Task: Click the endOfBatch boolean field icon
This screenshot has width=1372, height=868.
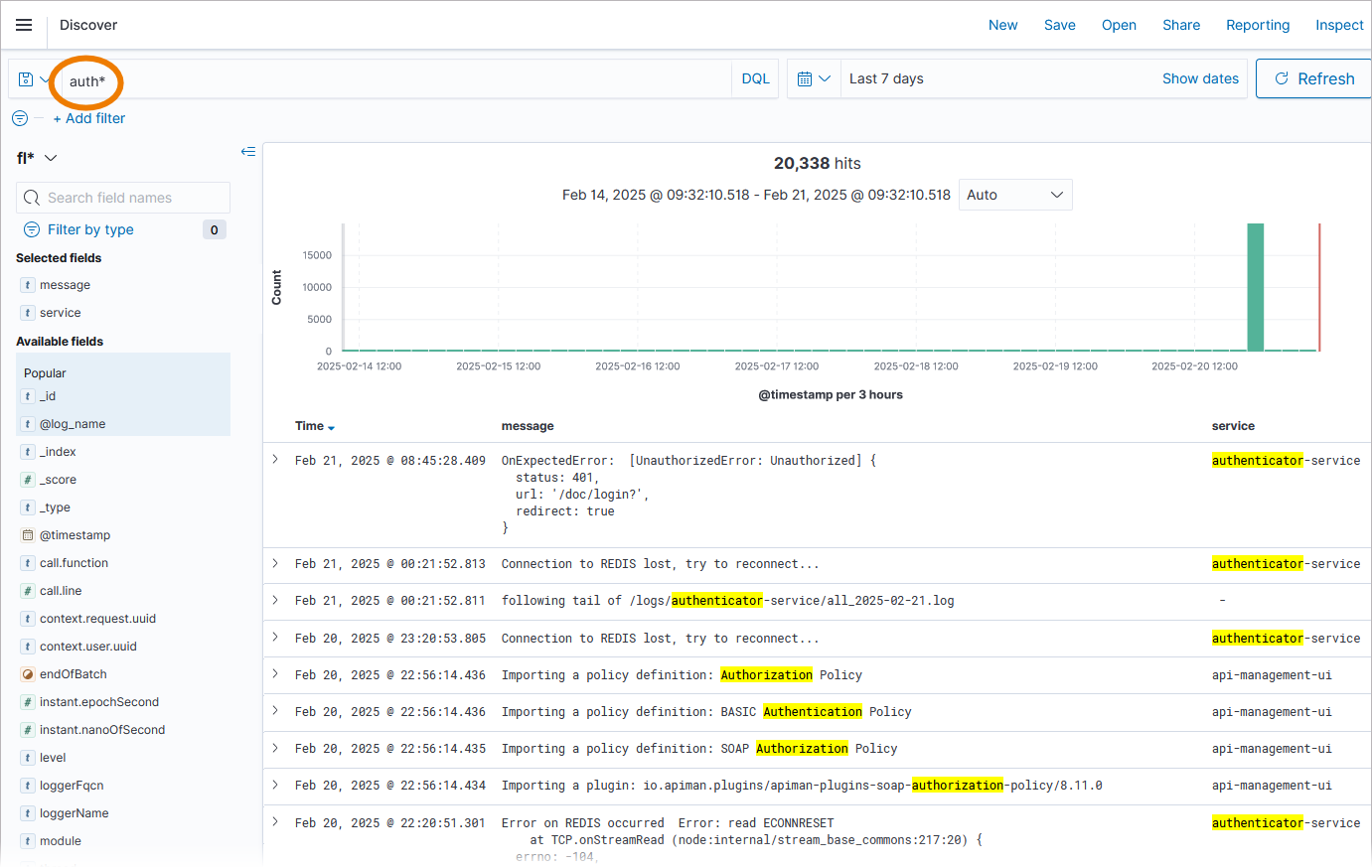Action: [x=28, y=674]
